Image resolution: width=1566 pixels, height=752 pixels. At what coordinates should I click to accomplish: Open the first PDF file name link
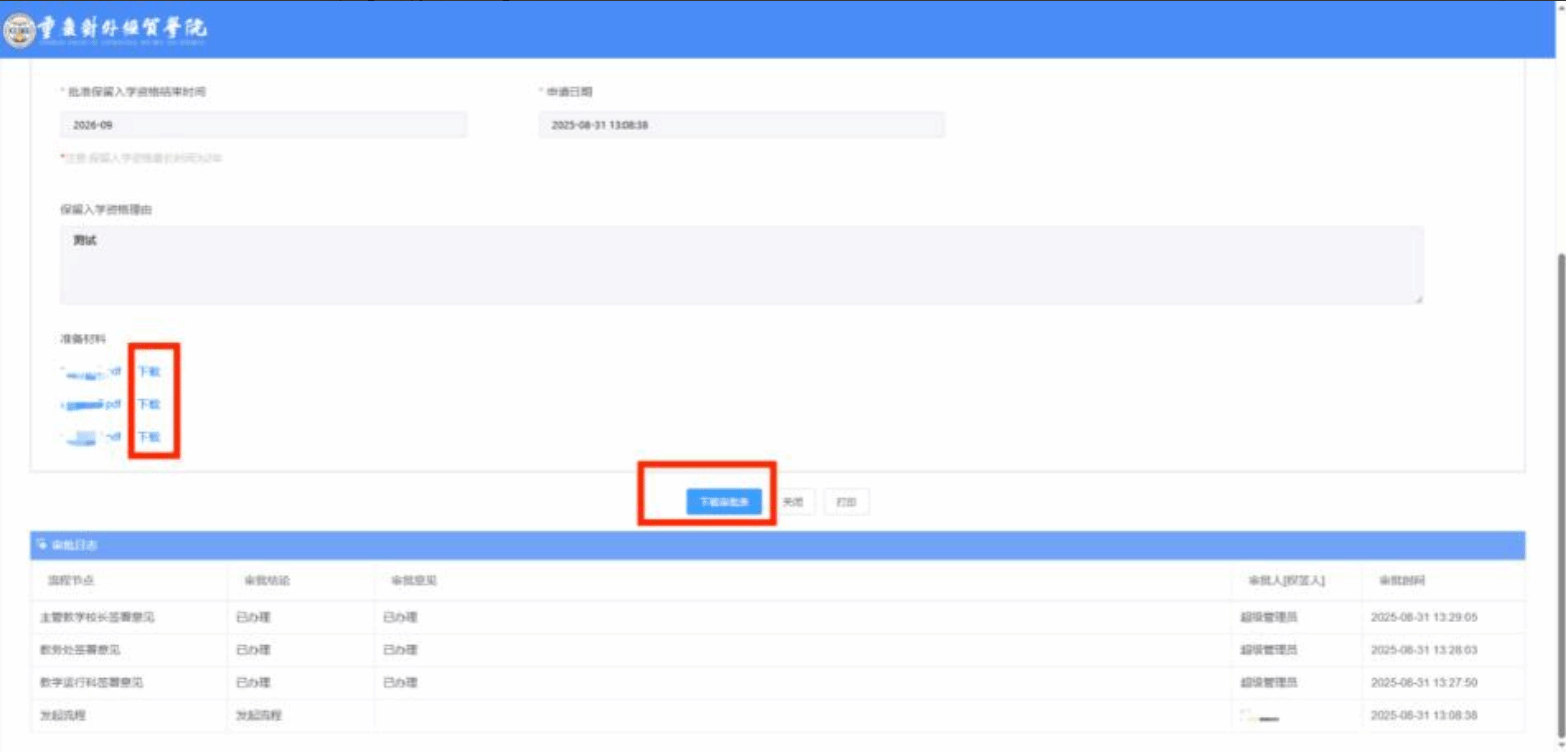(91, 372)
